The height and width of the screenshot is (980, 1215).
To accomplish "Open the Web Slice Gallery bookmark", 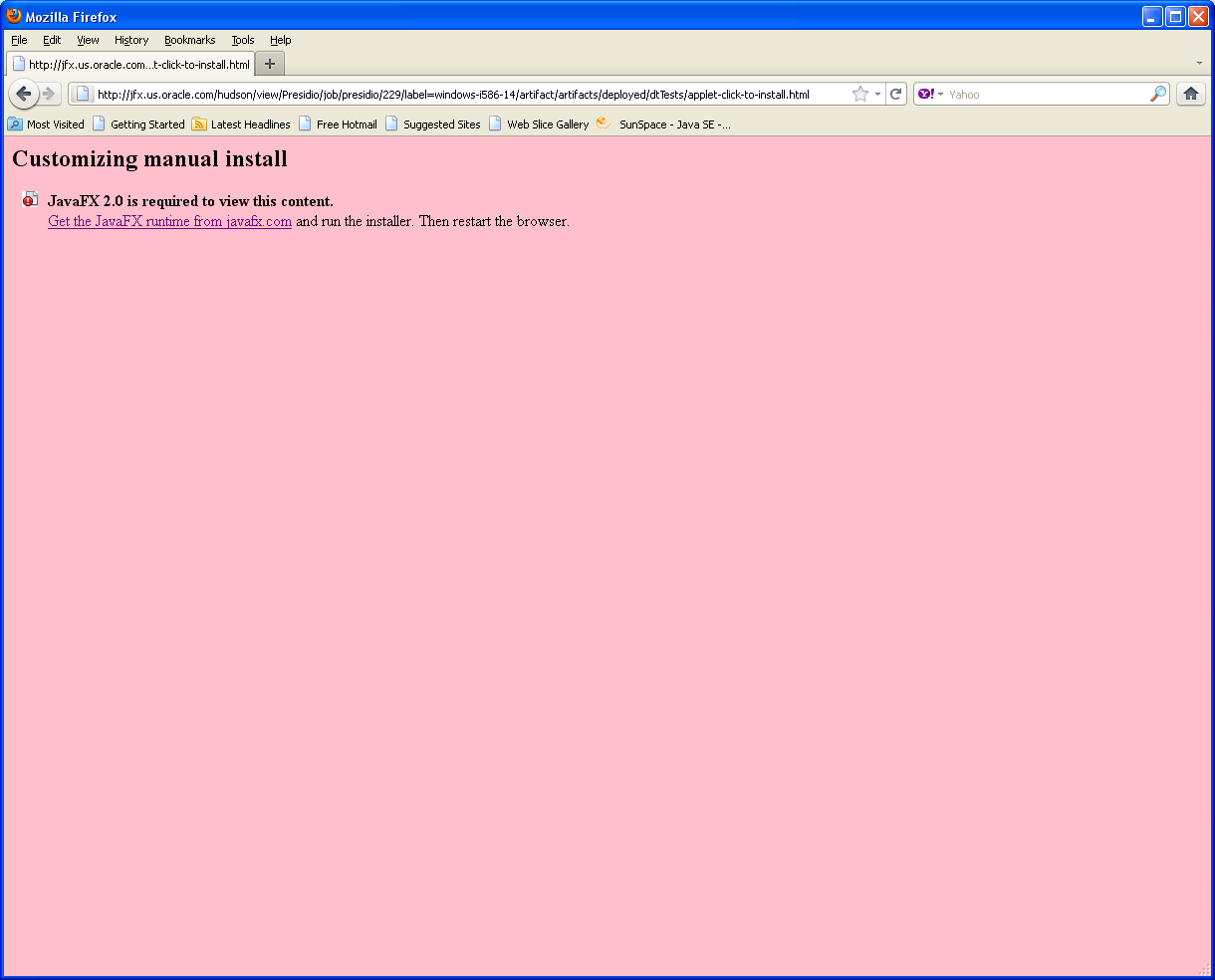I will pos(539,124).
